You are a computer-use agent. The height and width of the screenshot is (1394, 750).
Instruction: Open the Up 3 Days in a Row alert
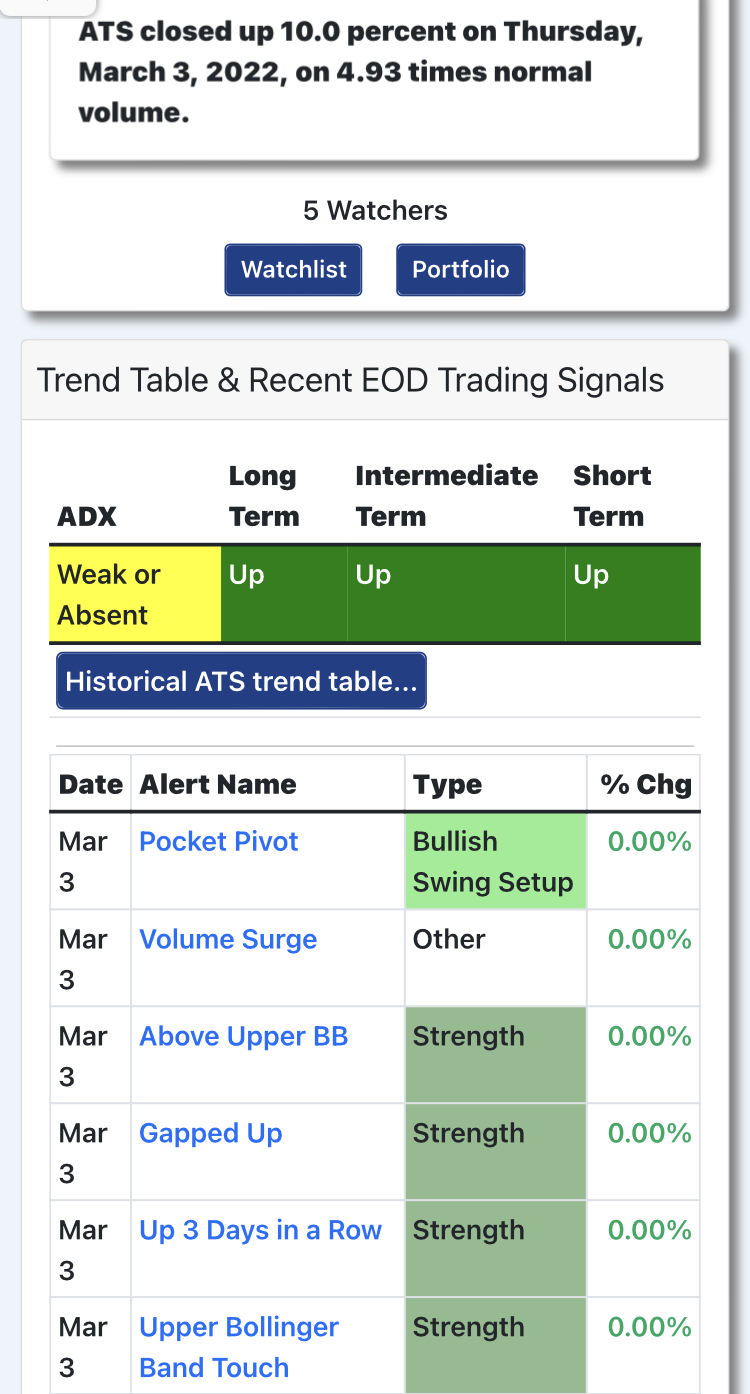(260, 1230)
